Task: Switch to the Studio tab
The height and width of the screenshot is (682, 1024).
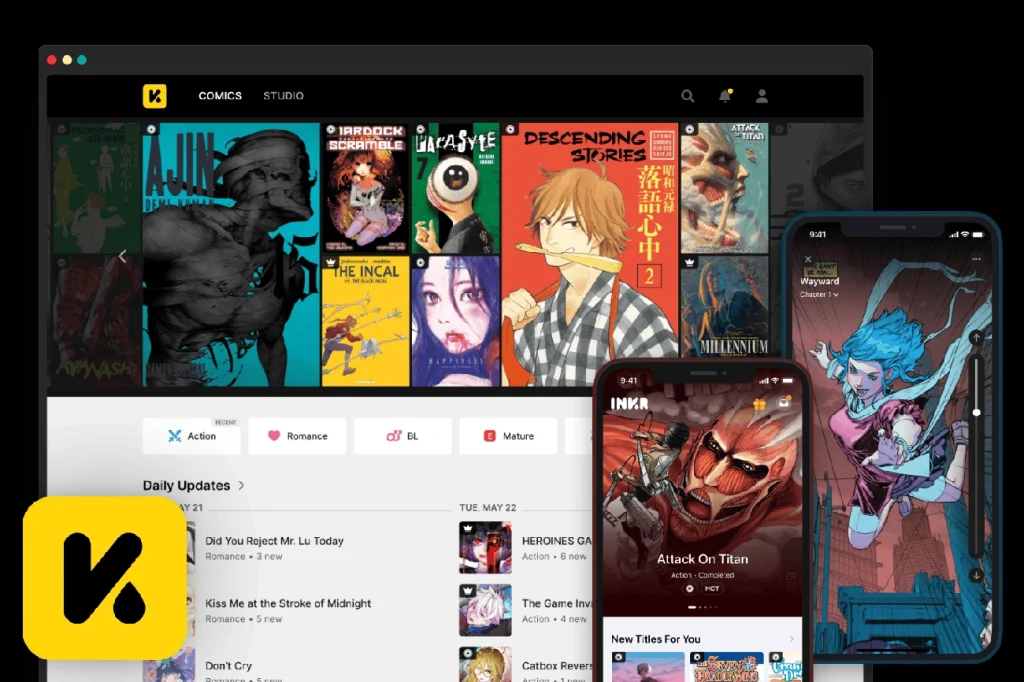Action: [x=283, y=96]
